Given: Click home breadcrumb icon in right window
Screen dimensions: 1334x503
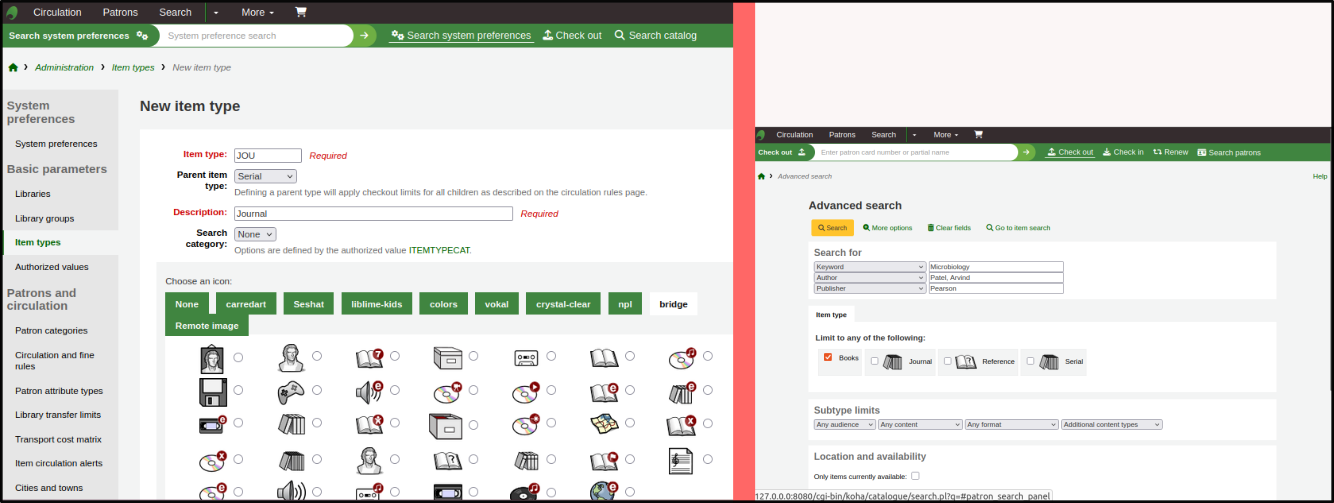Looking at the screenshot, I should pos(761,176).
